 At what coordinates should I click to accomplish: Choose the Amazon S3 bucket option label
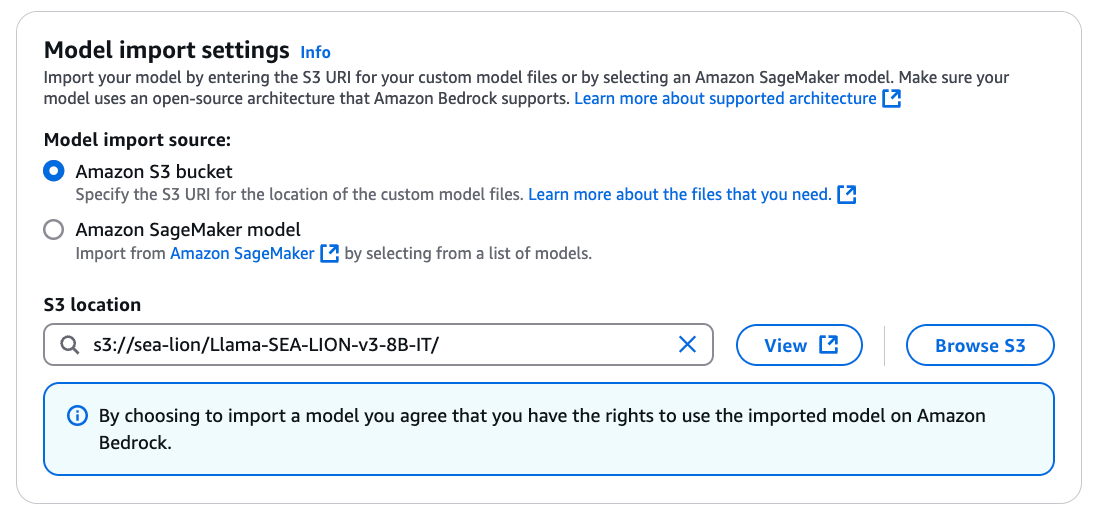coord(154,171)
